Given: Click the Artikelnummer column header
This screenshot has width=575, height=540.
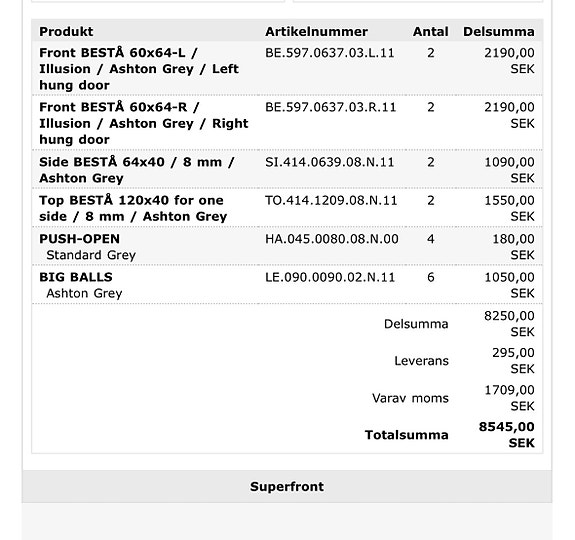Looking at the screenshot, I should pyautogui.click(x=316, y=32).
